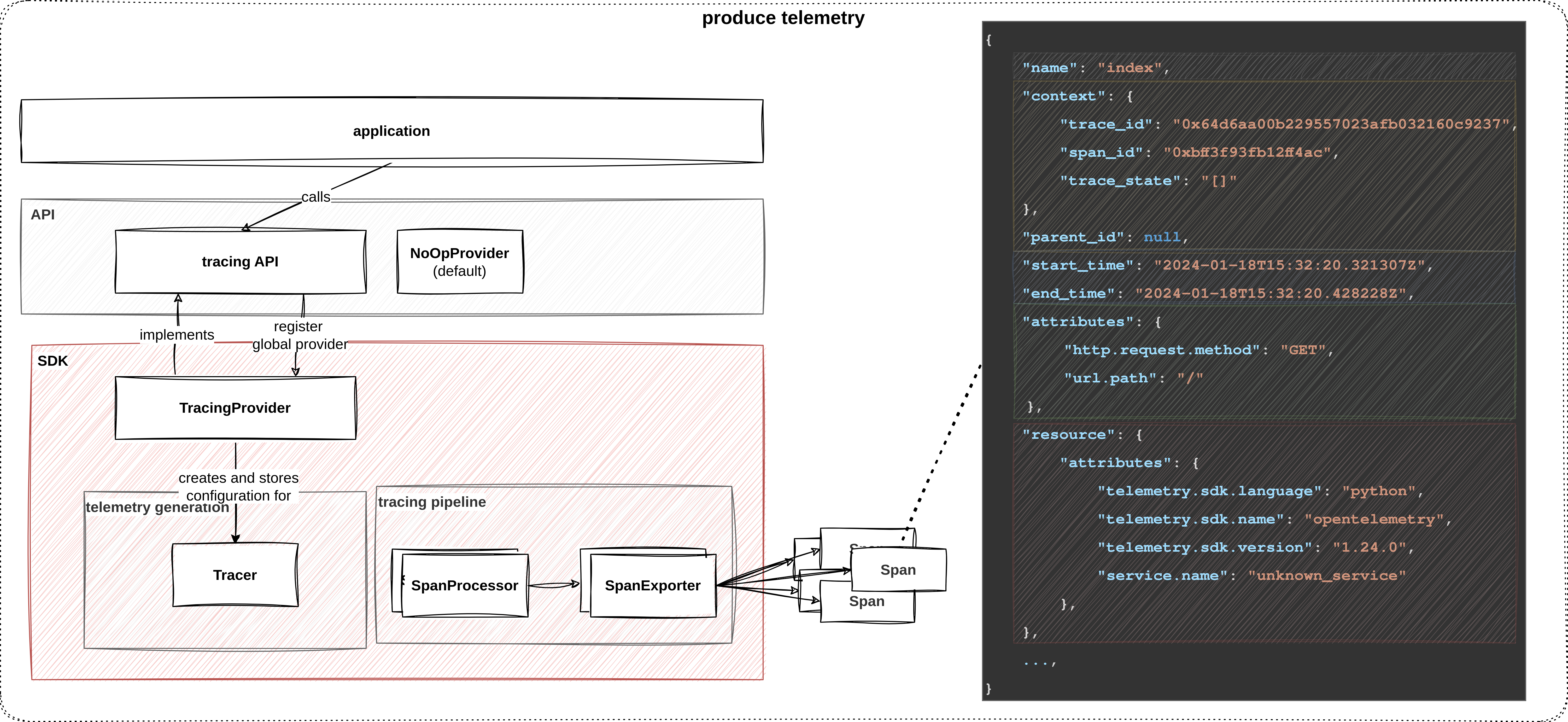
Task: Click the "trace_state" line
Action: tap(1149, 181)
